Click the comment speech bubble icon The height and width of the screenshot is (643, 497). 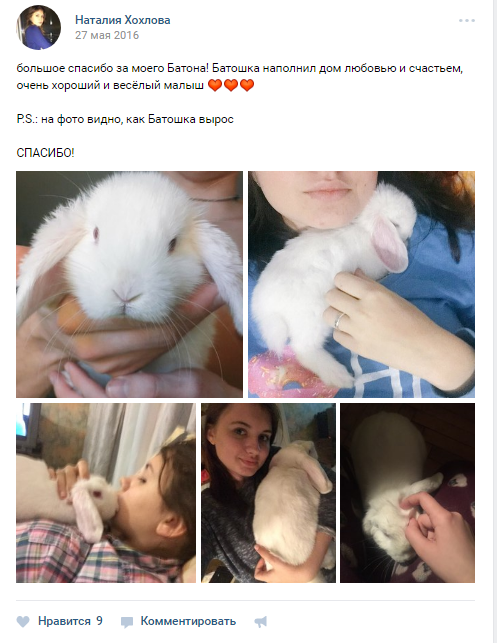(x=127, y=622)
